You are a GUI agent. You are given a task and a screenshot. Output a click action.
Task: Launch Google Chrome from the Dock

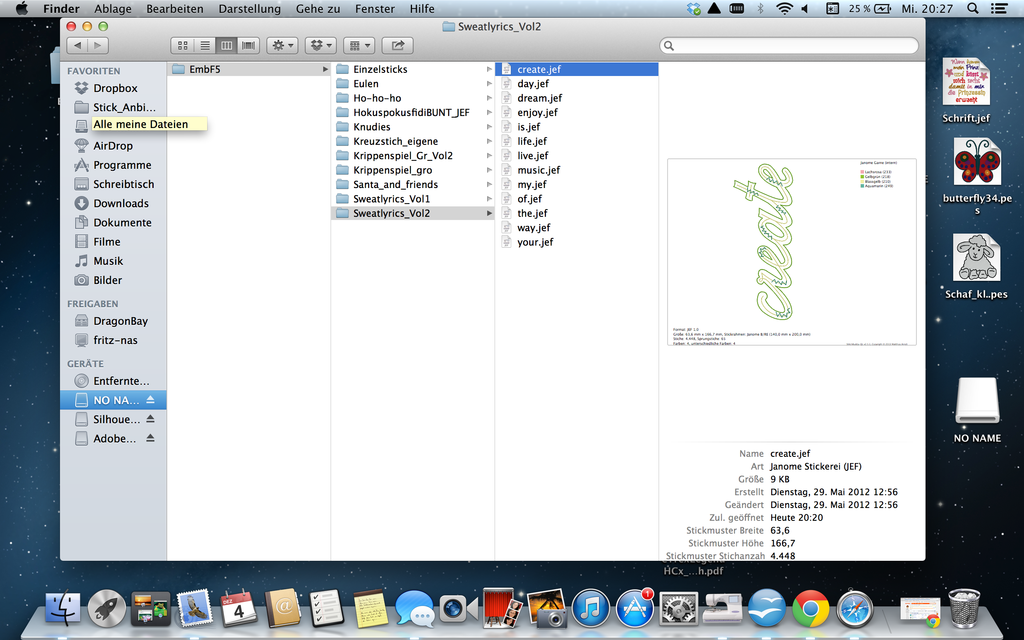[810, 609]
